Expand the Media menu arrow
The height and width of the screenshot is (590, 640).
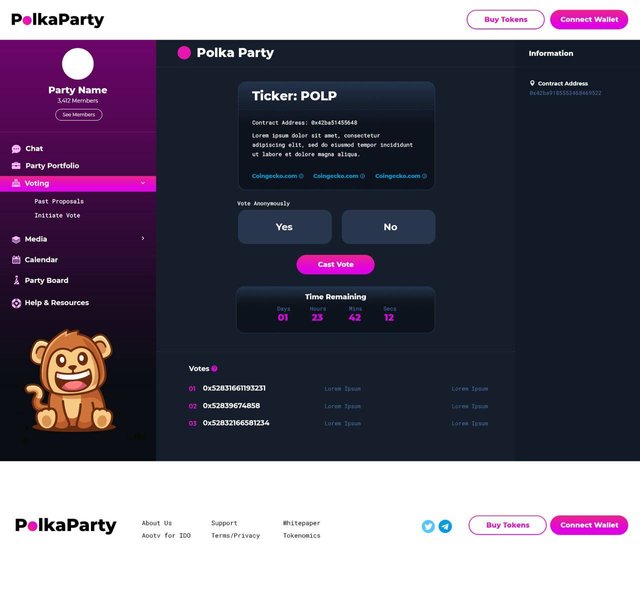(x=143, y=238)
